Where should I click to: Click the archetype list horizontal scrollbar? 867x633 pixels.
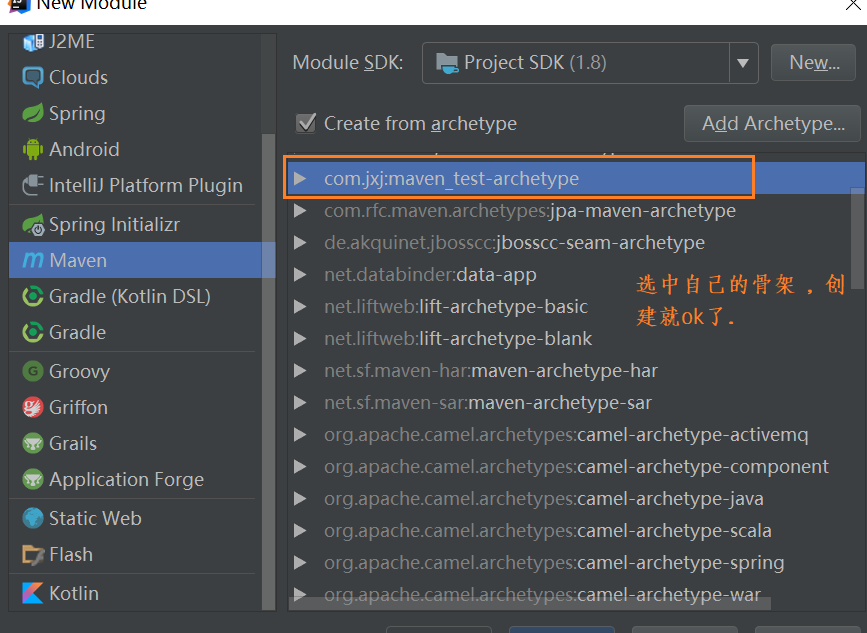point(530,603)
